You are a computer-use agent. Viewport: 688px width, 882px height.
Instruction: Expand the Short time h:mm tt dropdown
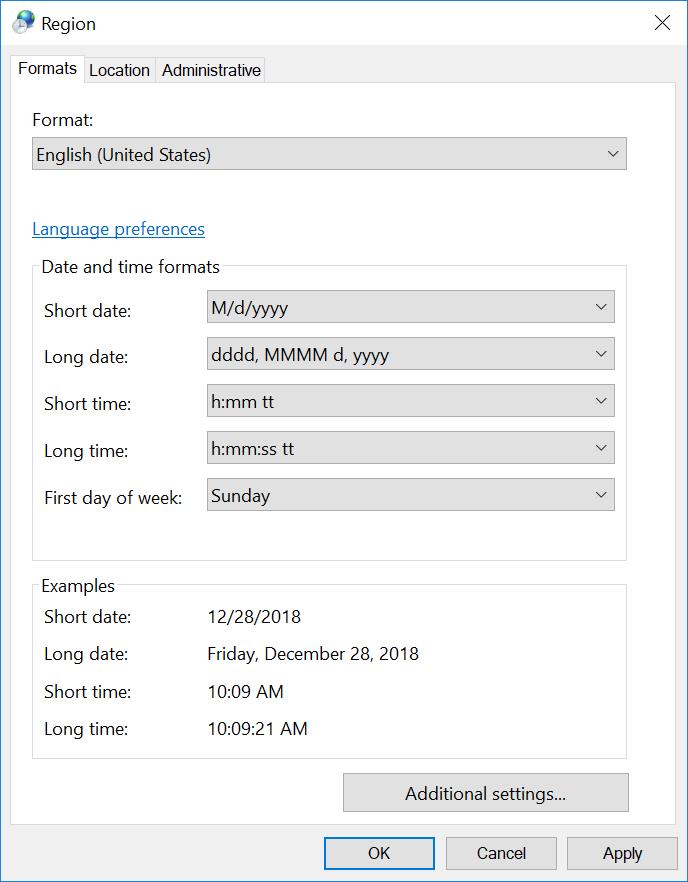[410, 402]
